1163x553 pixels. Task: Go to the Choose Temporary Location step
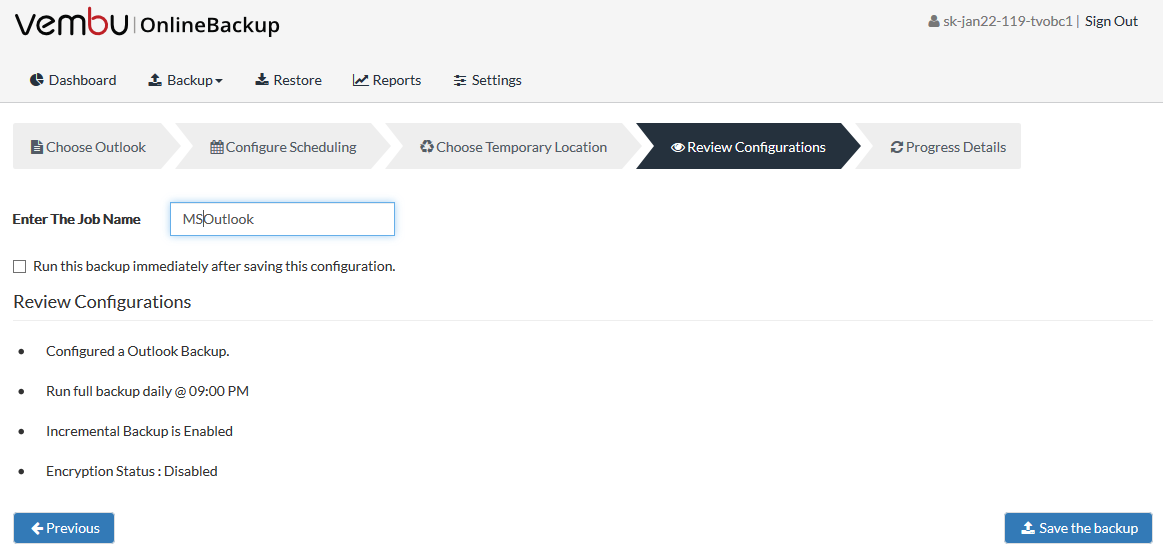coord(513,146)
